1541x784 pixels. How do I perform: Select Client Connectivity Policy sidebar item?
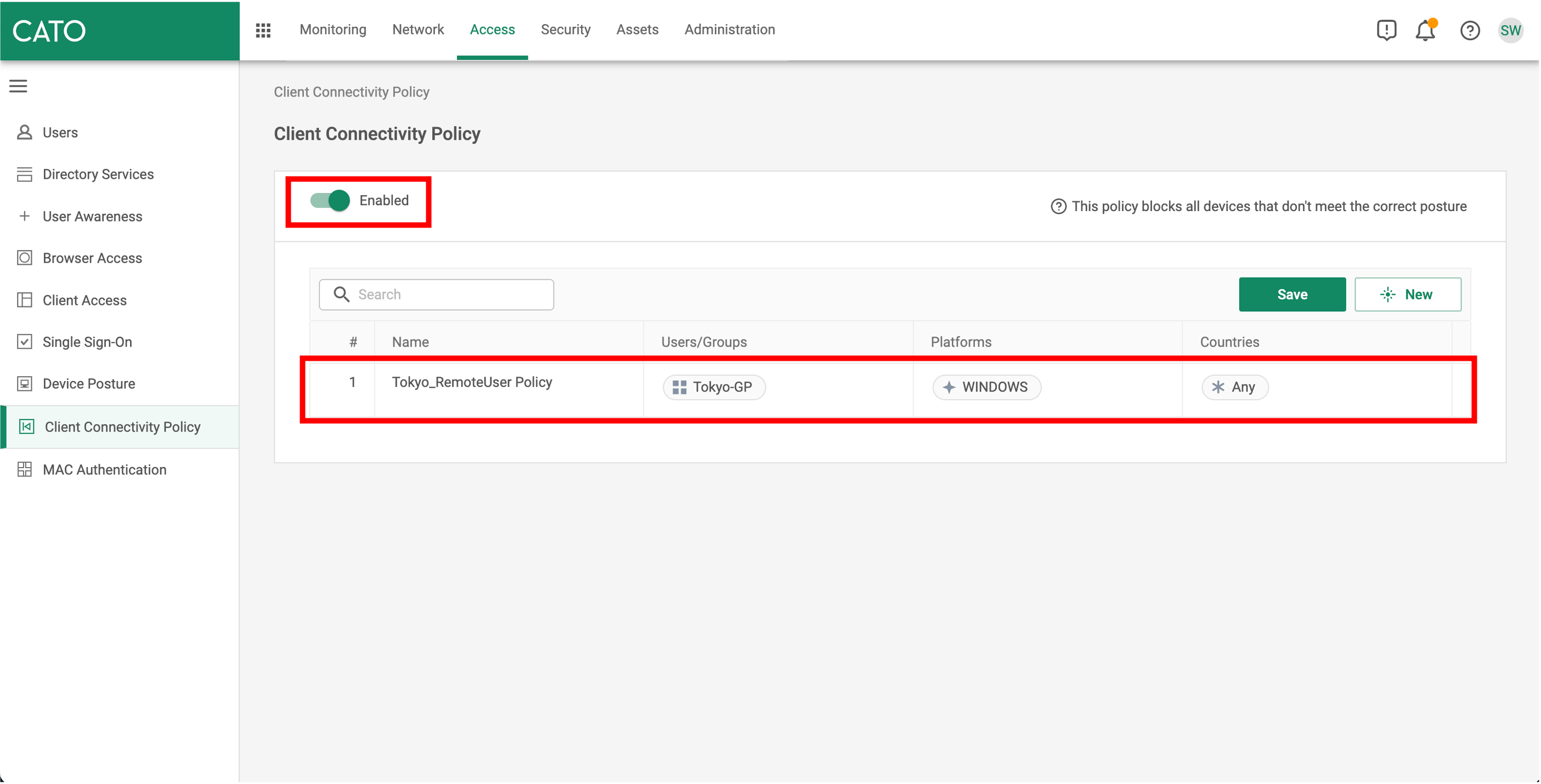click(120, 427)
